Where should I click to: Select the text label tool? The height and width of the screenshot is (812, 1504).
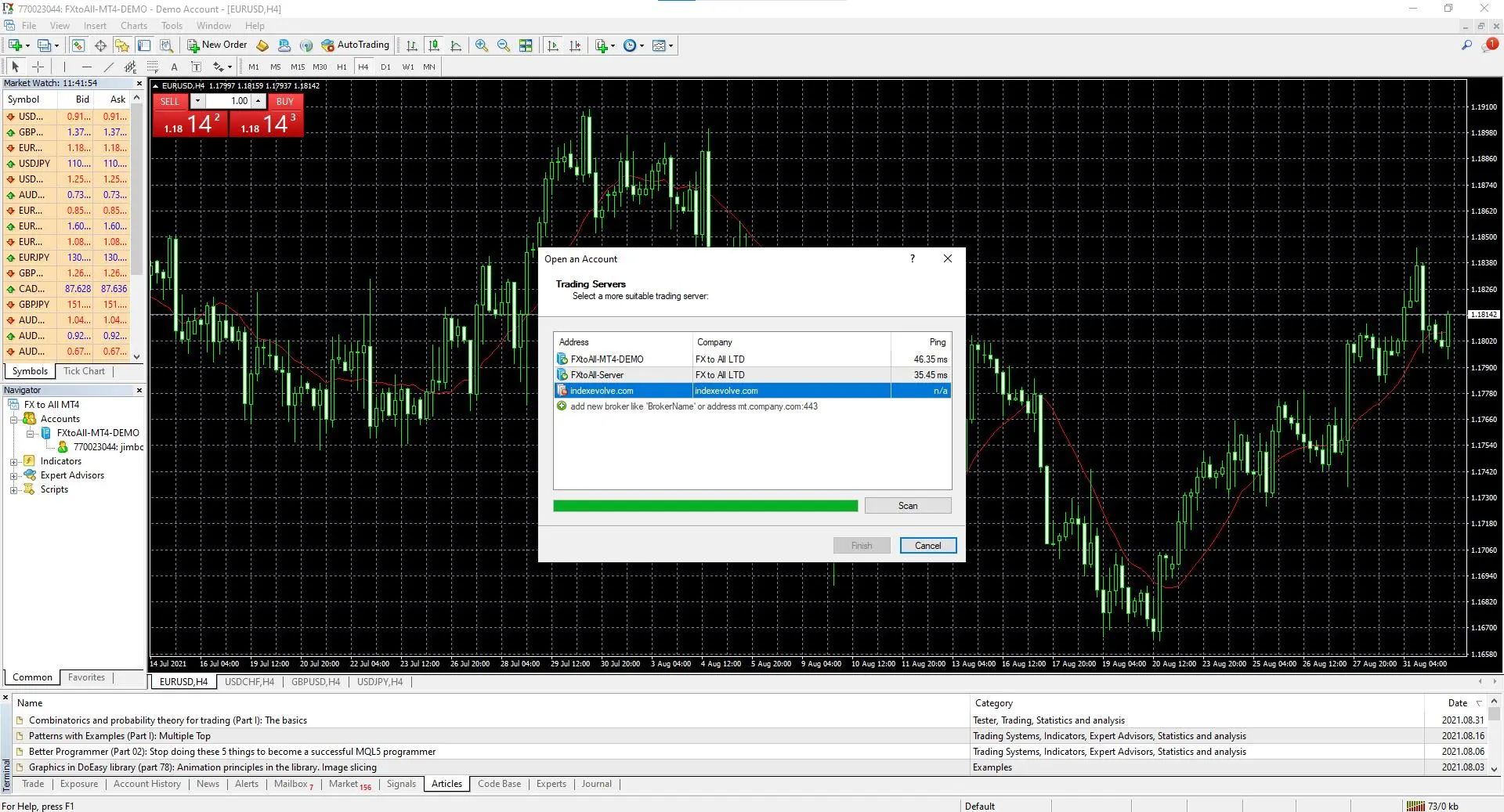point(196,67)
